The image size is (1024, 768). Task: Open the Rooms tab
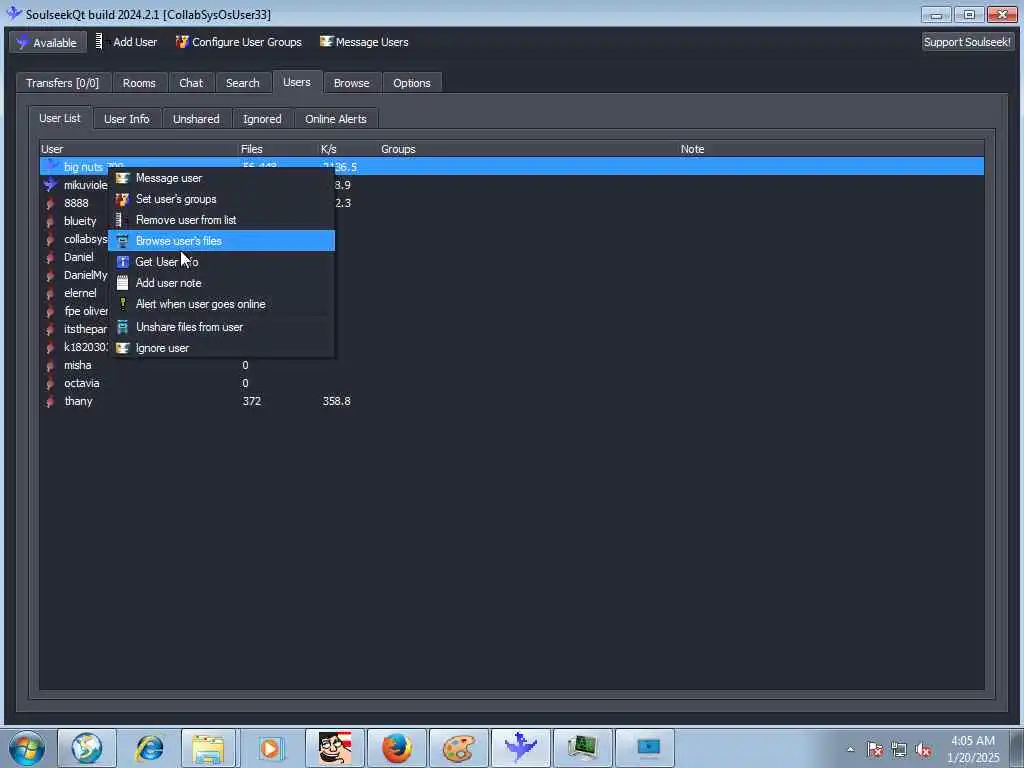139,83
